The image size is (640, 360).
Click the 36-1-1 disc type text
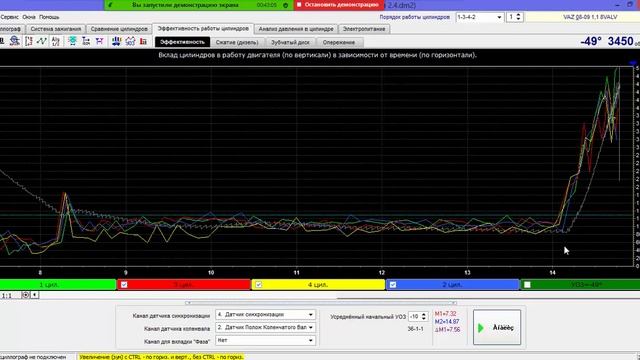point(416,329)
